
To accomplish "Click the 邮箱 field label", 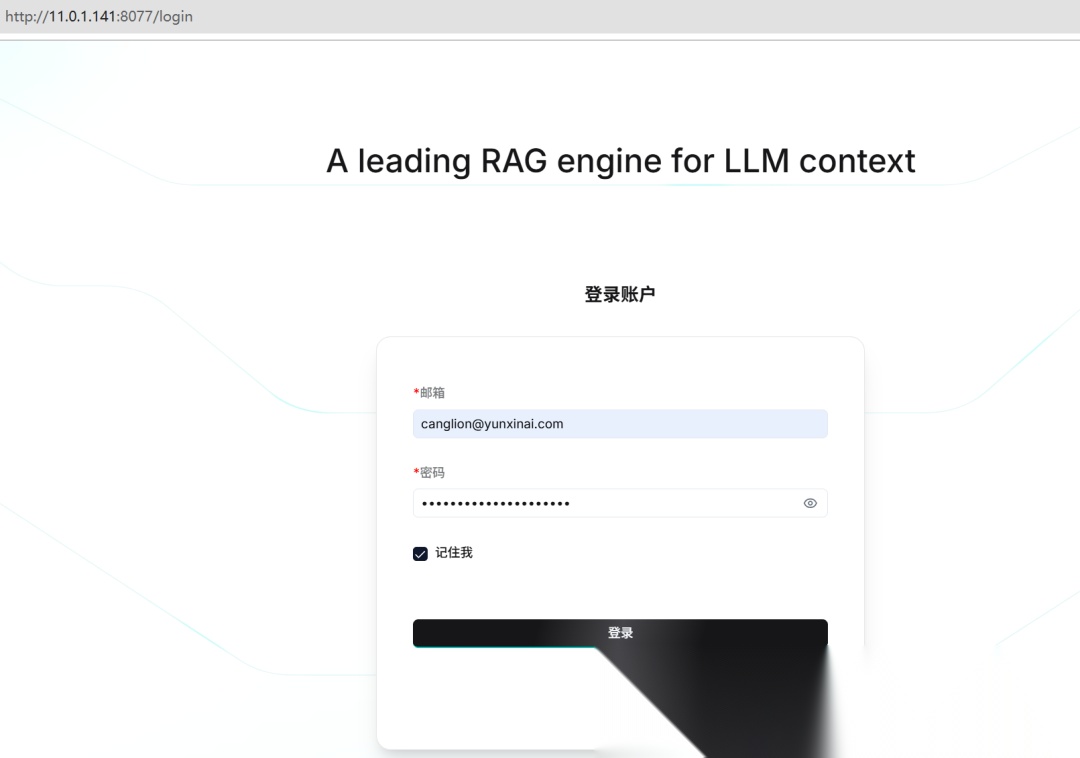I will [x=430, y=392].
